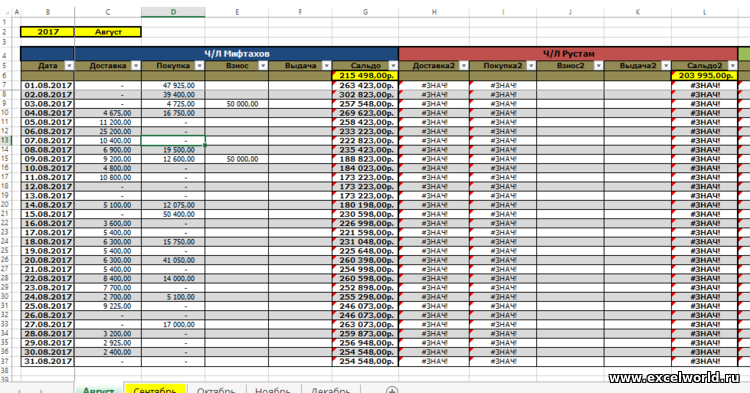The width and height of the screenshot is (750, 393).
Task: Open the Декабрь sheet tab
Action: [x=331, y=389]
